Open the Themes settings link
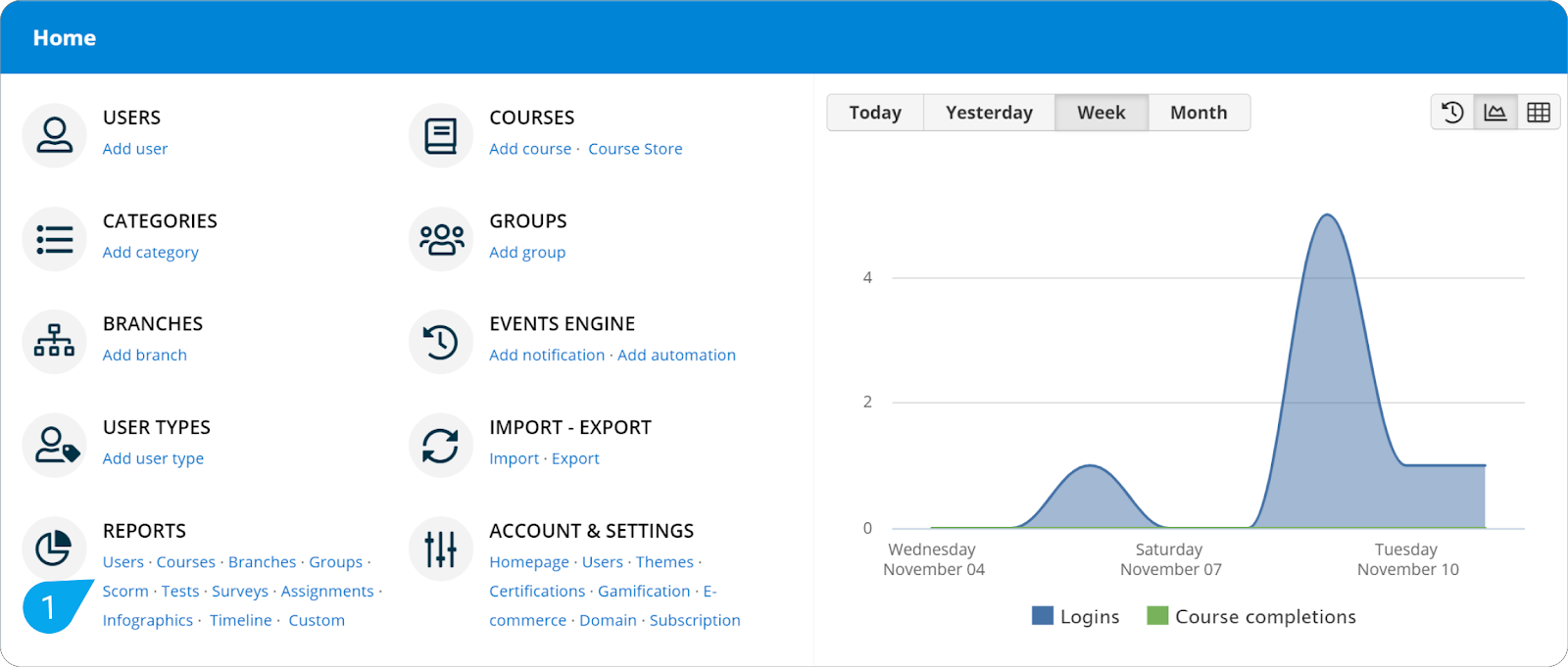This screenshot has width=1568, height=667. tap(664, 562)
